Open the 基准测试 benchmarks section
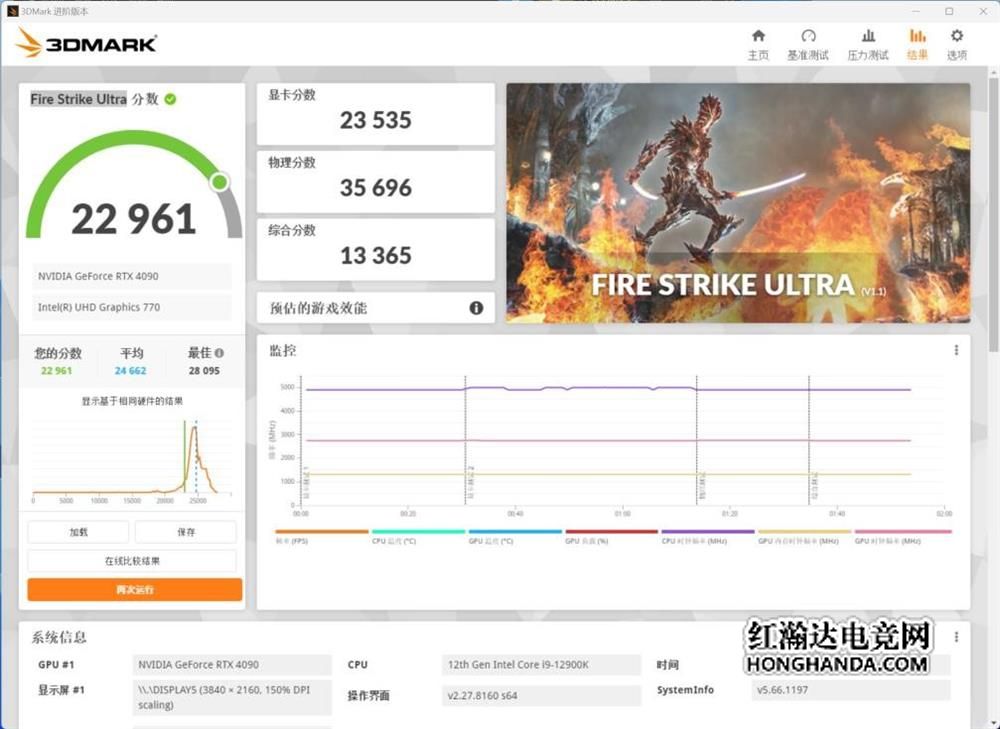 coord(807,45)
